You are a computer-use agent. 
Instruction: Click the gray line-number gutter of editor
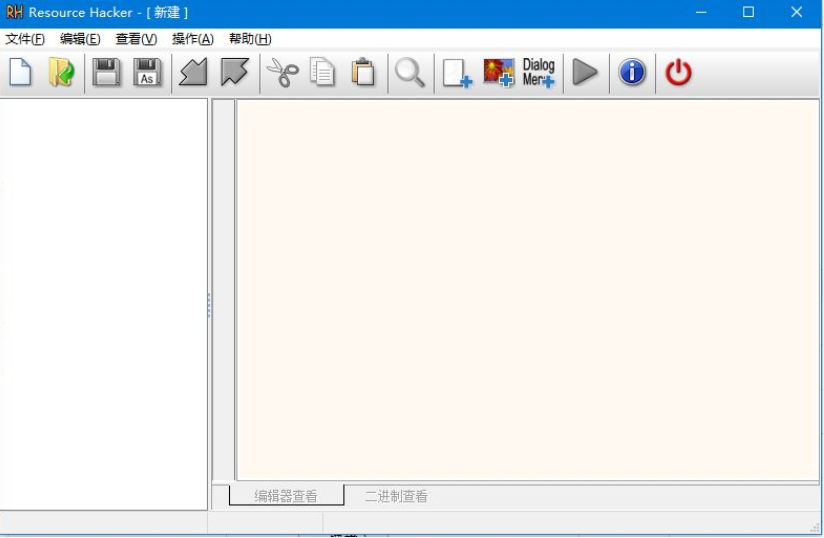223,289
